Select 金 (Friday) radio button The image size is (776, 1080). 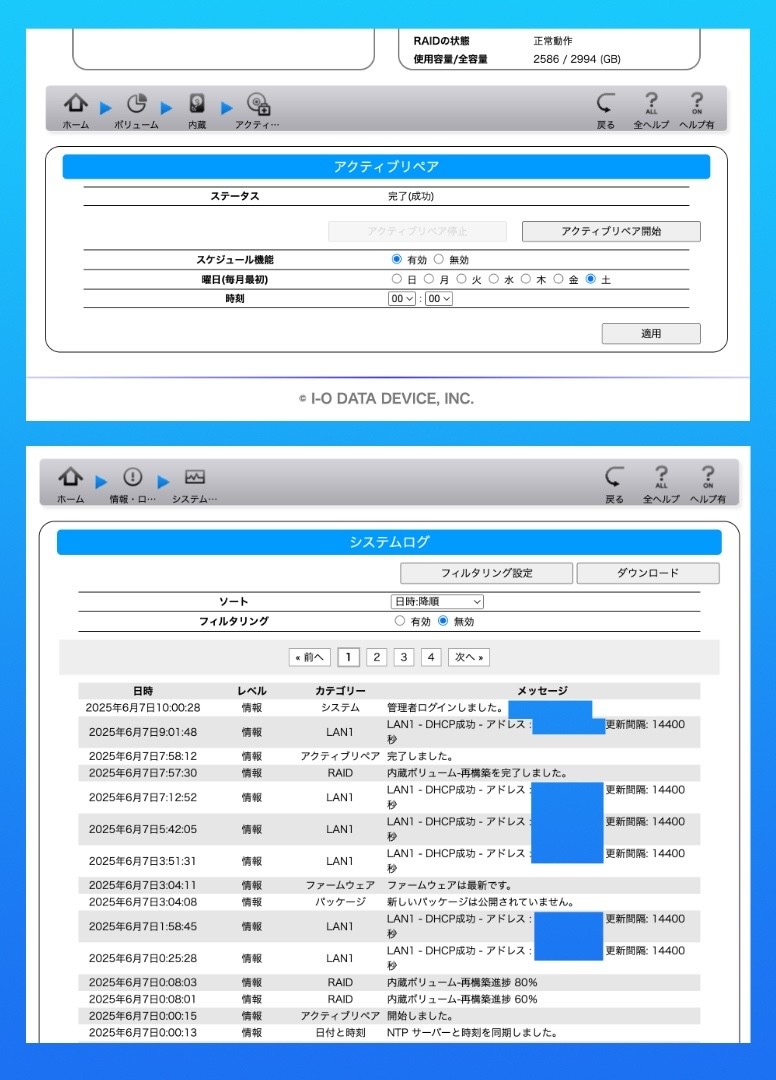(558, 279)
